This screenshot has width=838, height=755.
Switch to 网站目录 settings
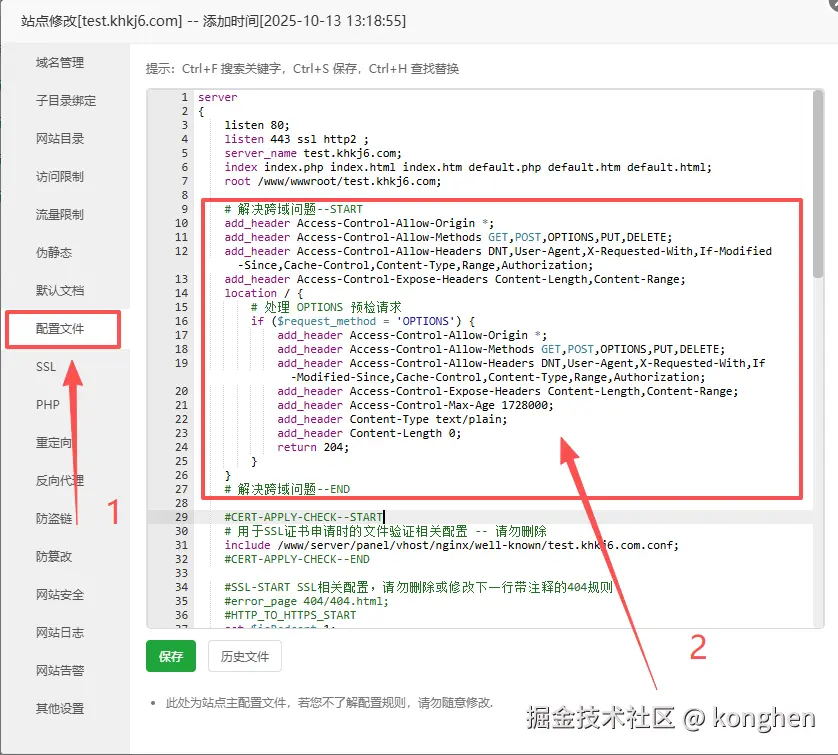pyautogui.click(x=60, y=138)
